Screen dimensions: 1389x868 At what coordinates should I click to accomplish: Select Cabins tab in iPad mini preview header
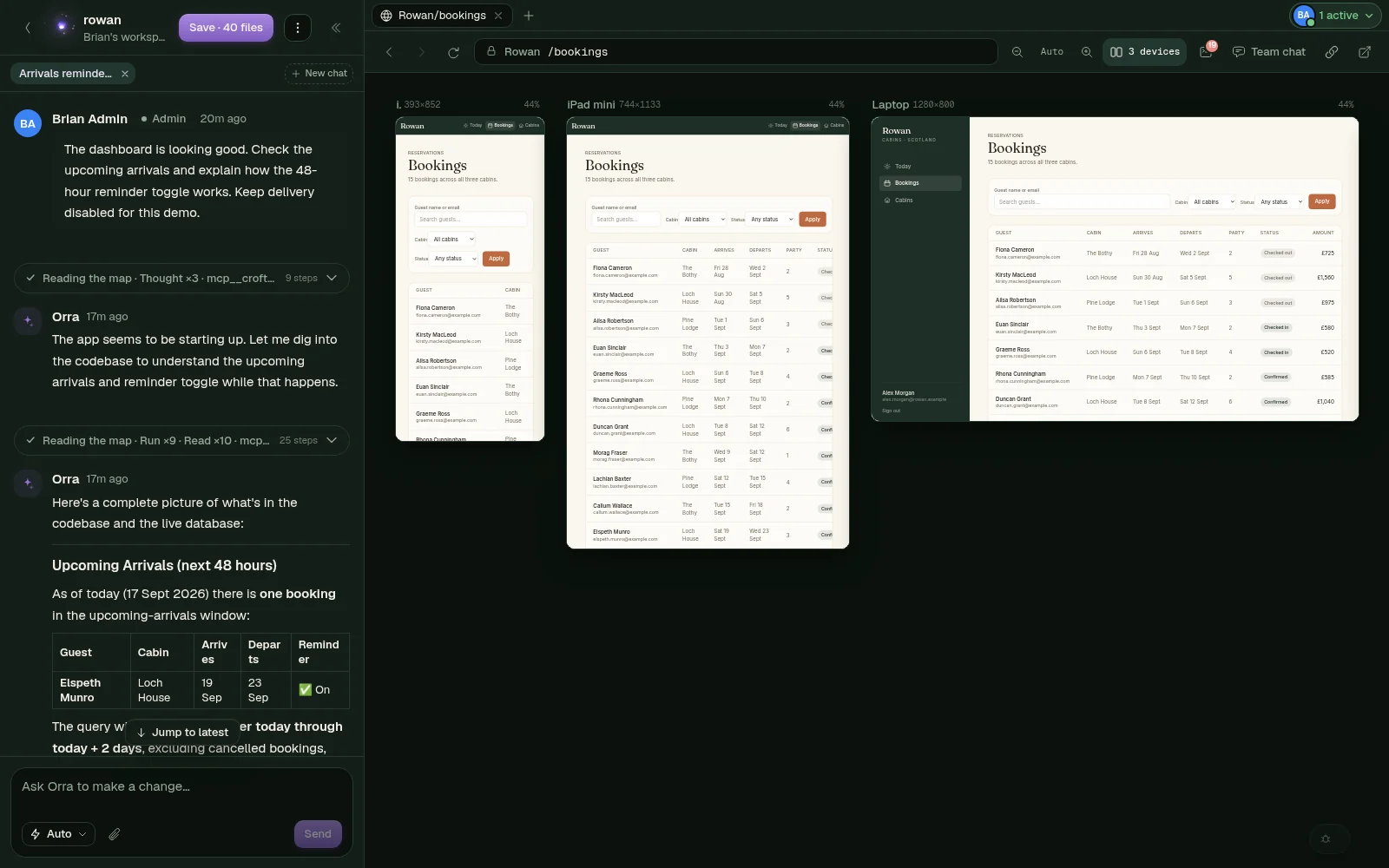834,125
